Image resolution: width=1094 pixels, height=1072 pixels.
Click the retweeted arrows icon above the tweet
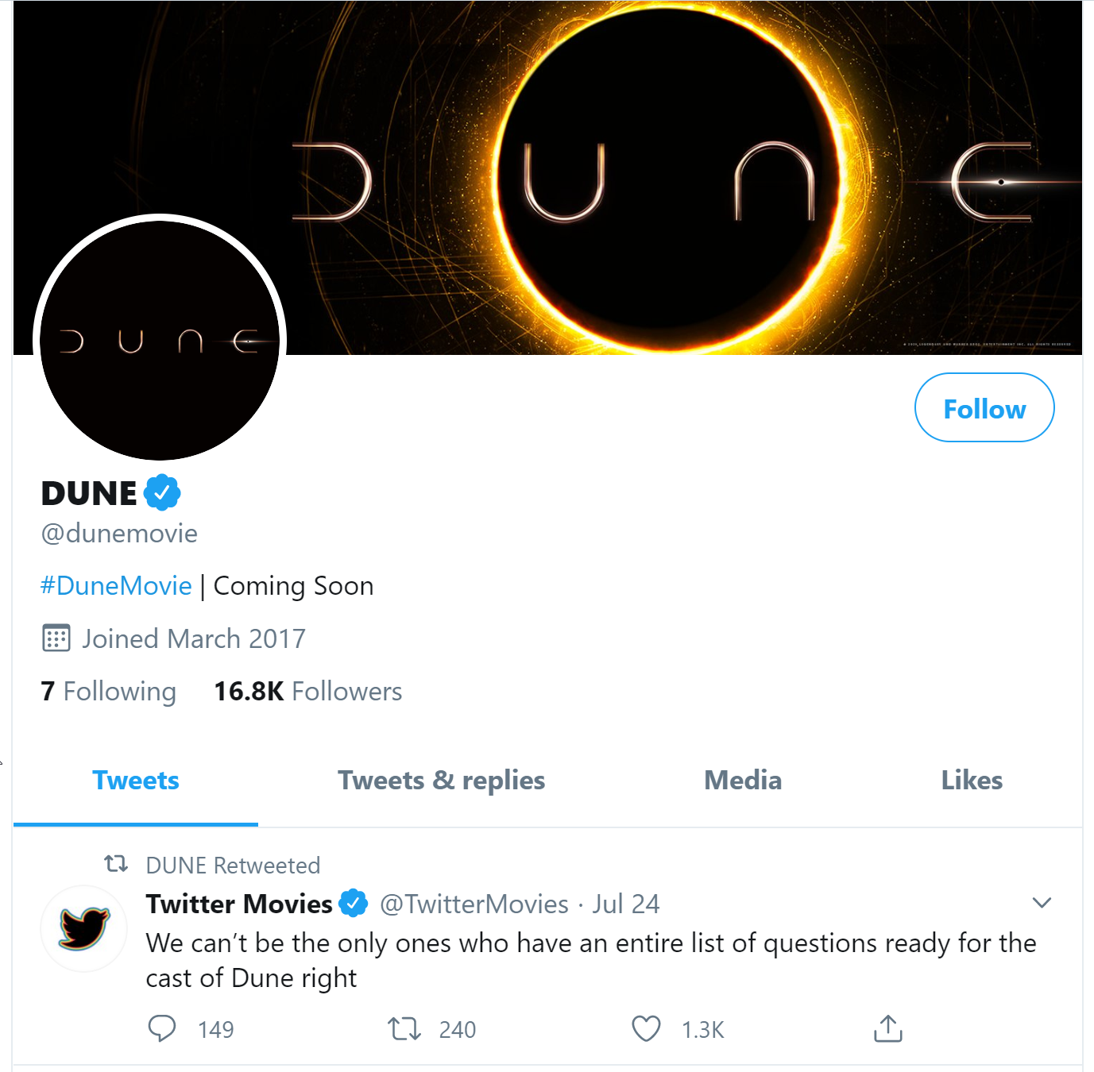click(115, 865)
